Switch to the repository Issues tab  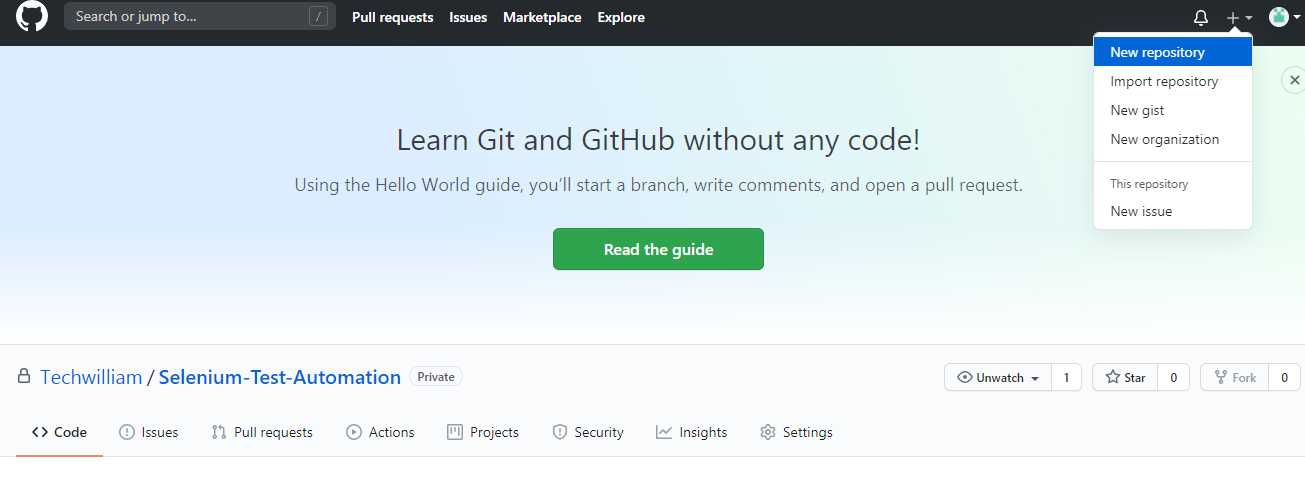coord(148,432)
